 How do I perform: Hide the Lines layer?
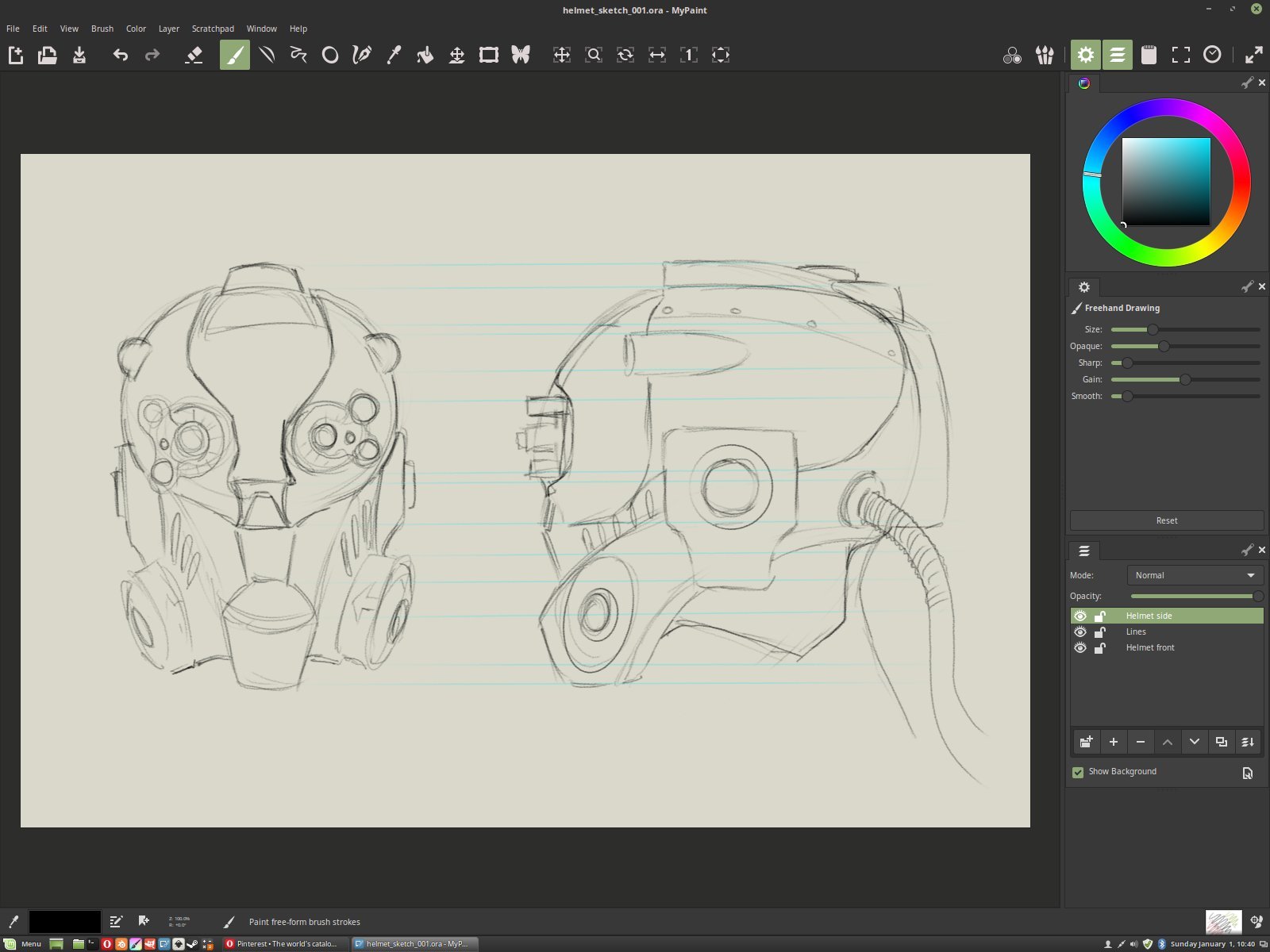(1079, 631)
